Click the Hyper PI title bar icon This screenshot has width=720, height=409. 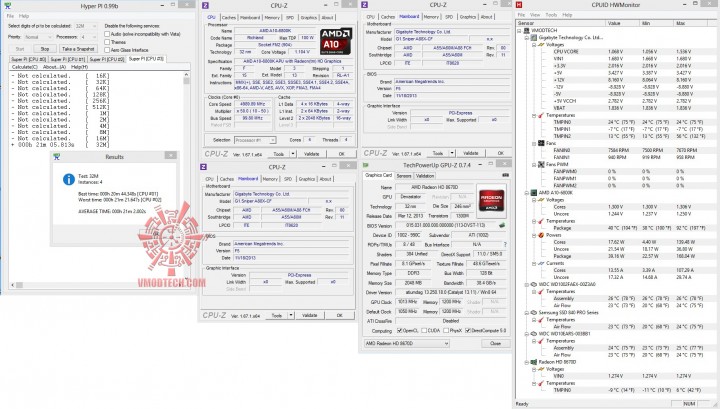pos(7,5)
